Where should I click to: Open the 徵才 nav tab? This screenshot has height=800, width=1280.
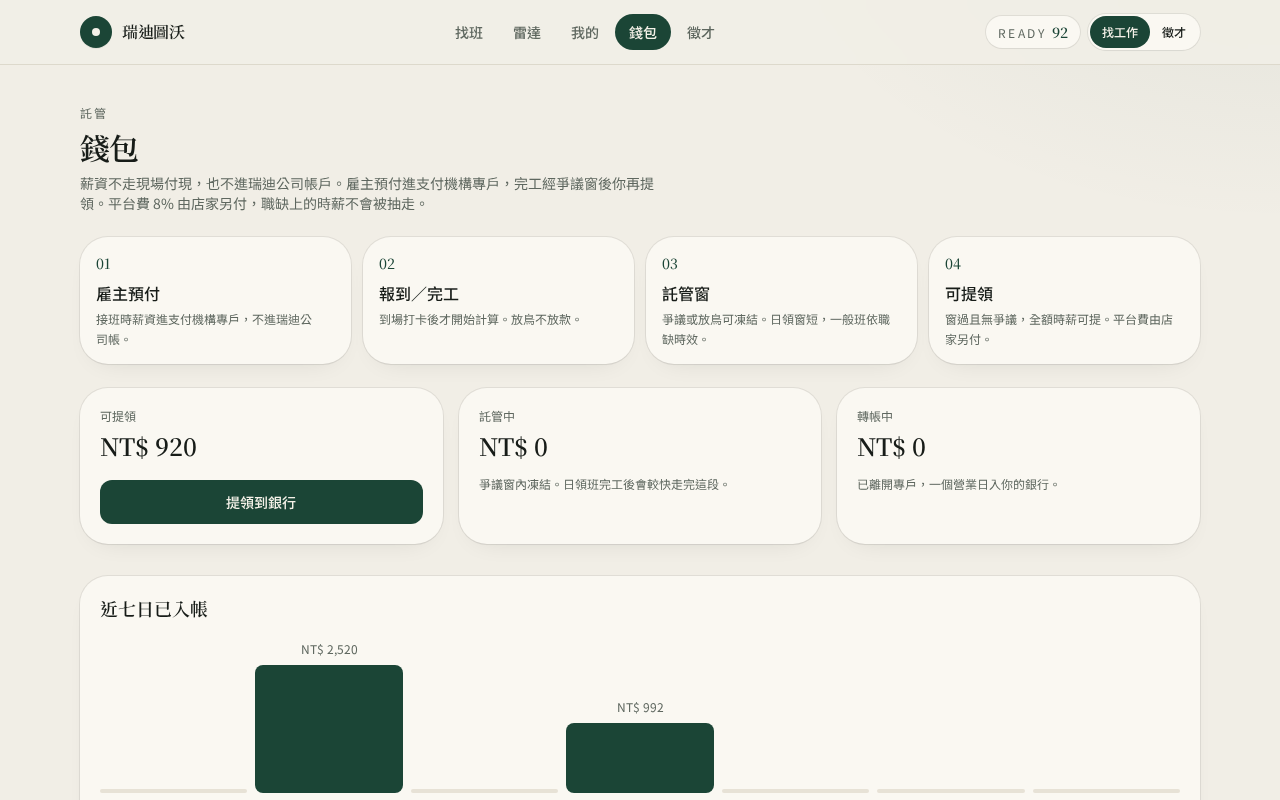pyautogui.click(x=701, y=32)
